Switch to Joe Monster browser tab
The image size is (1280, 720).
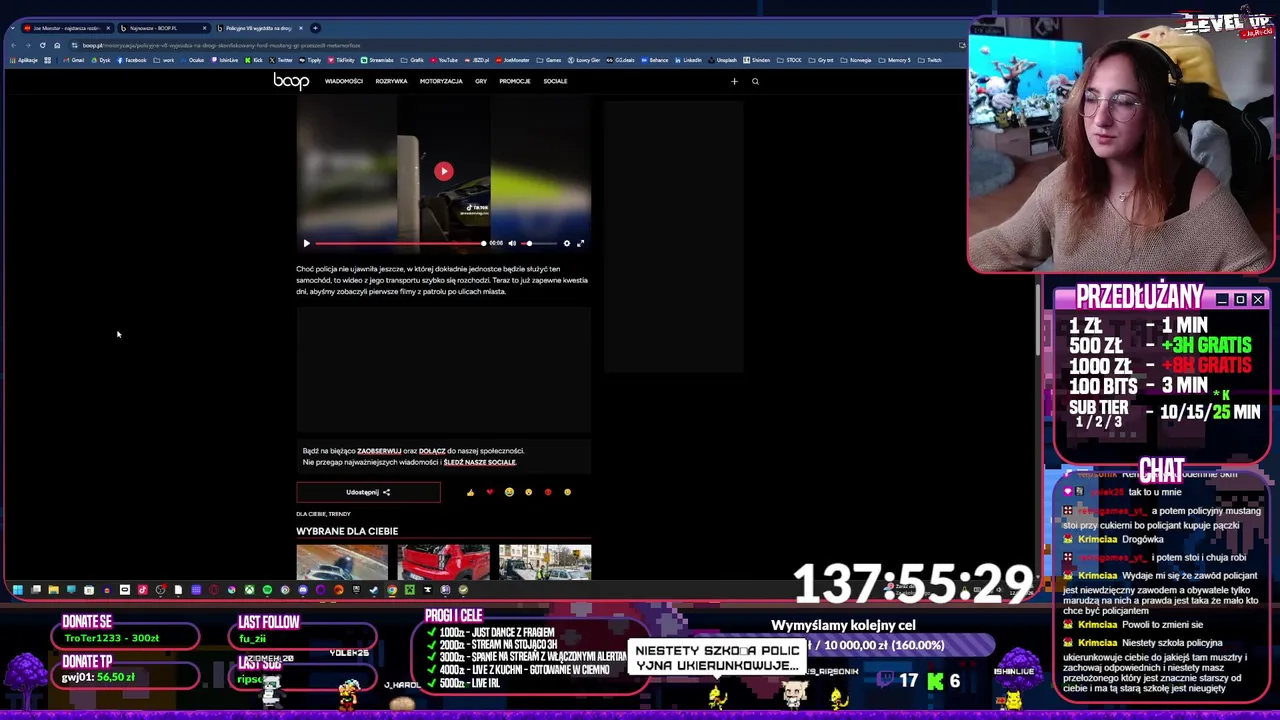coord(65,28)
